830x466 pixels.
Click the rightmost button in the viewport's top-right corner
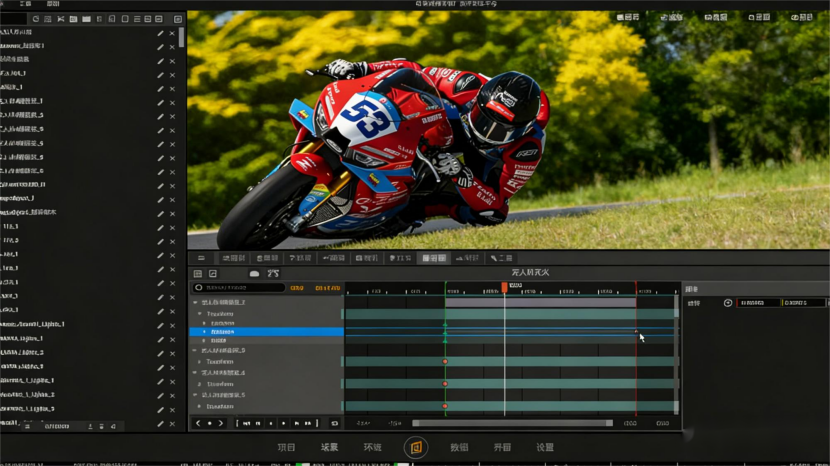802,17
